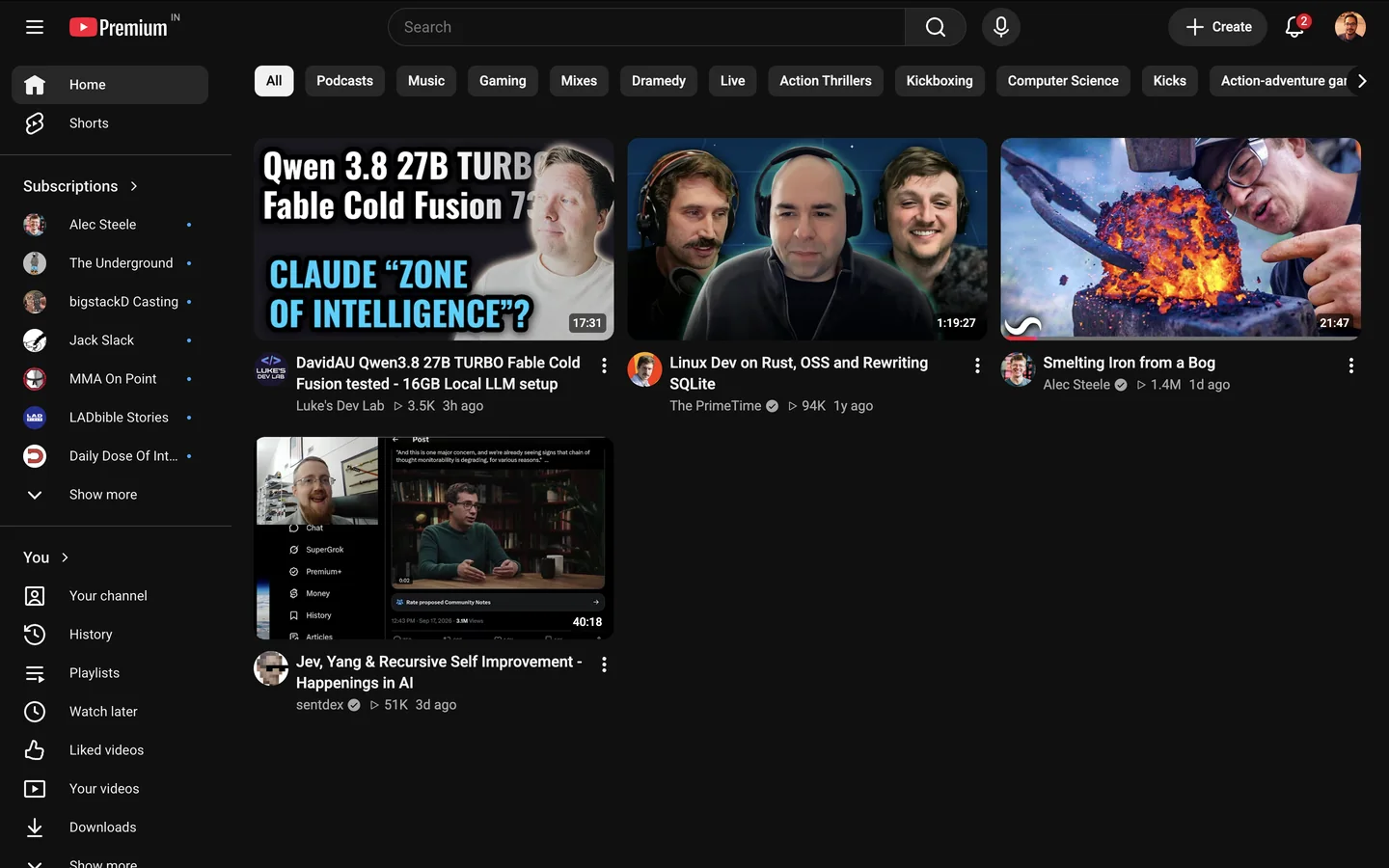Select the Kicks filter chip

(1170, 81)
